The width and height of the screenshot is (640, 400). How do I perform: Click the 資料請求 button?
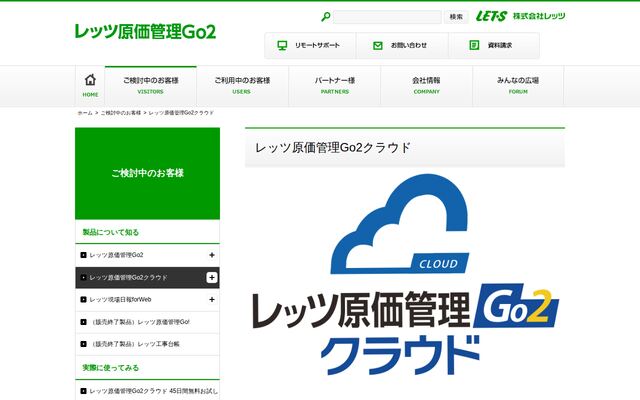click(494, 46)
